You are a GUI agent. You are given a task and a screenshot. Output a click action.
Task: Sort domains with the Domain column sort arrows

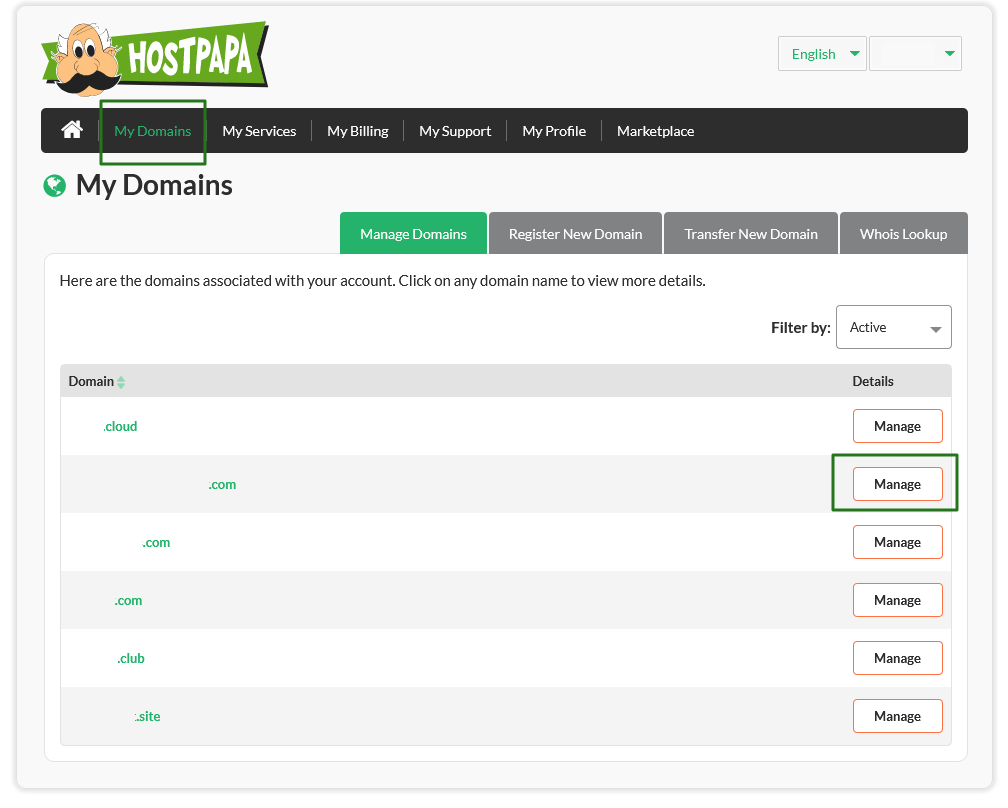tap(120, 381)
